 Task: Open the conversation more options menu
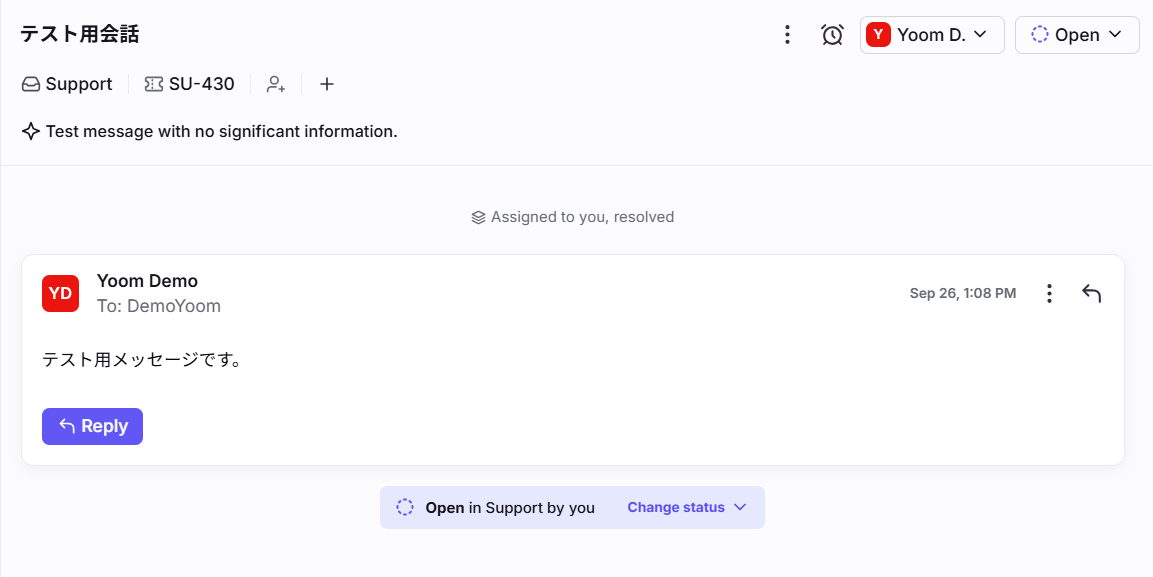pos(787,35)
